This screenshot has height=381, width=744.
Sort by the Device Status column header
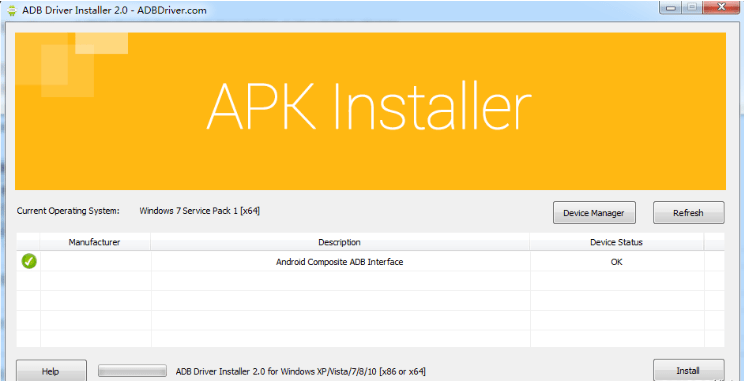(616, 242)
